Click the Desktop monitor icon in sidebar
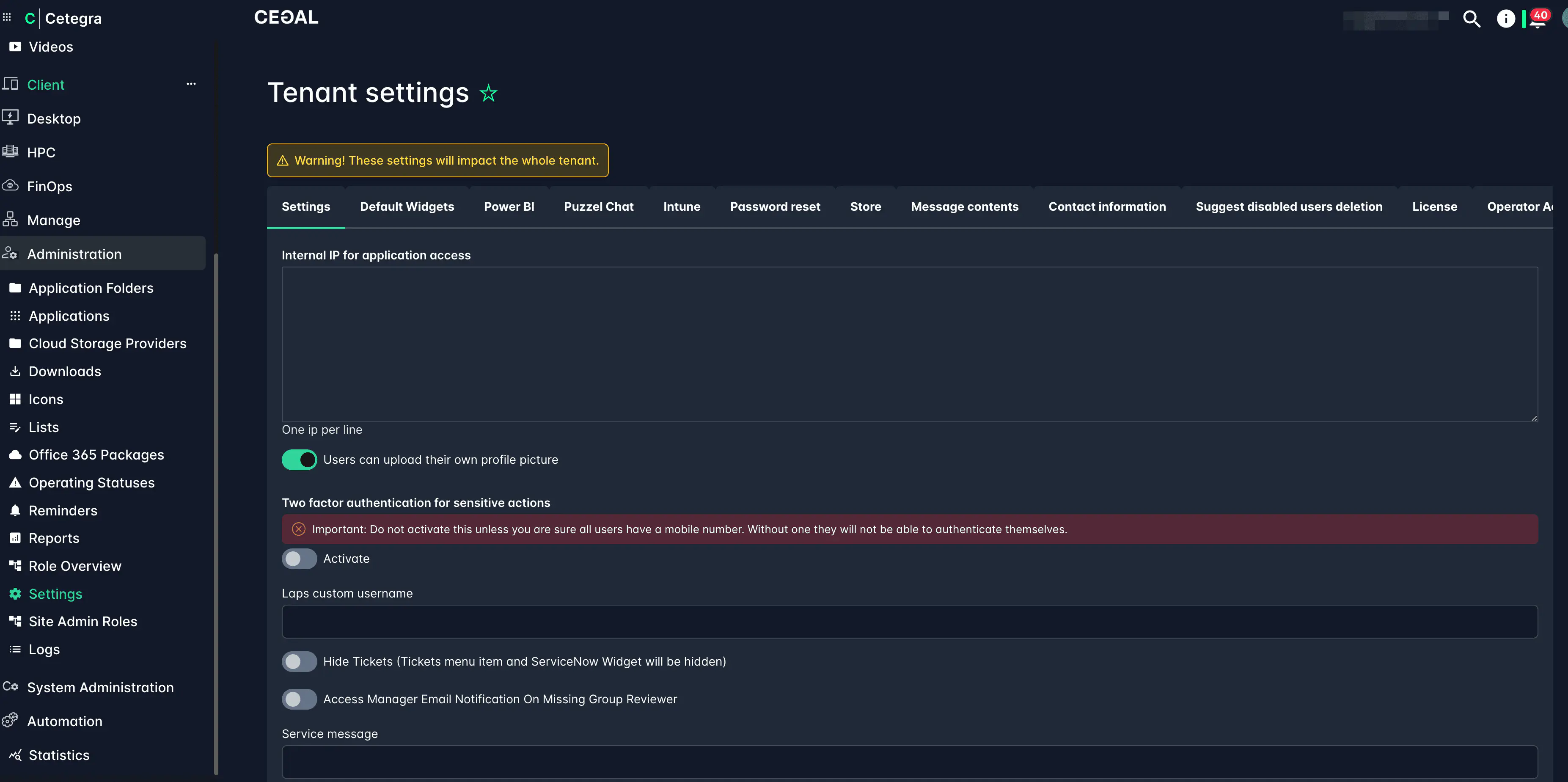The height and width of the screenshot is (782, 1568). (x=10, y=118)
